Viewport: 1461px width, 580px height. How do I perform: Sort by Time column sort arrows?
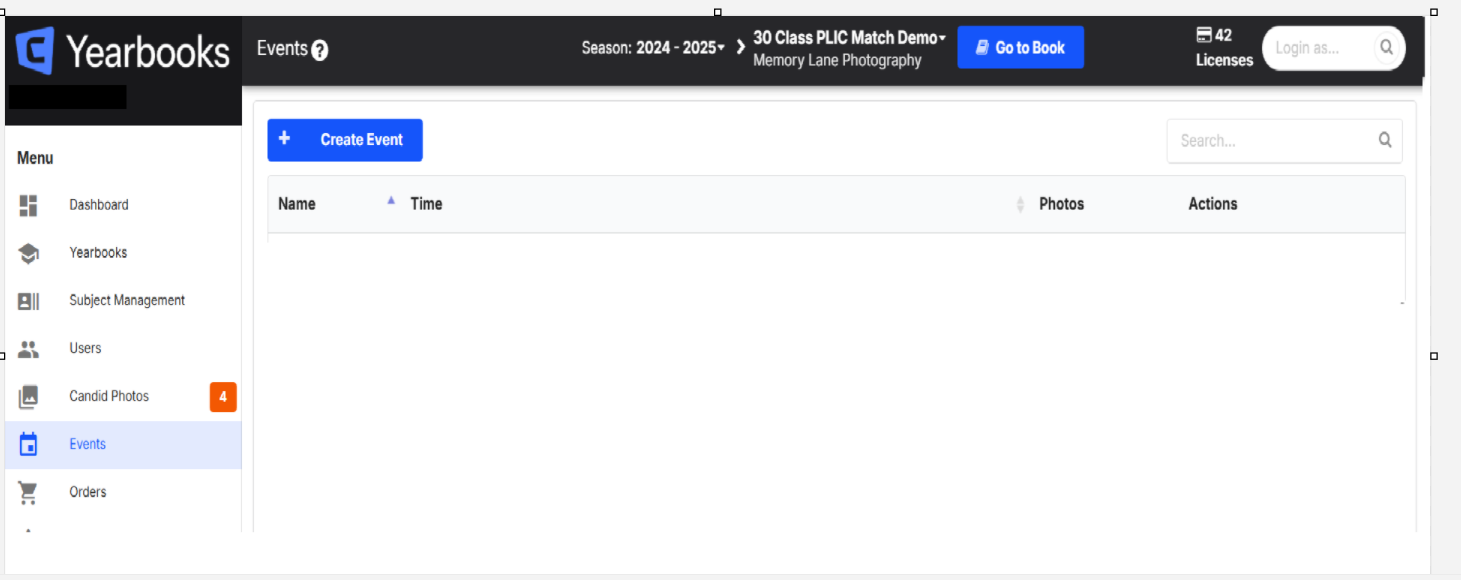(x=1020, y=204)
